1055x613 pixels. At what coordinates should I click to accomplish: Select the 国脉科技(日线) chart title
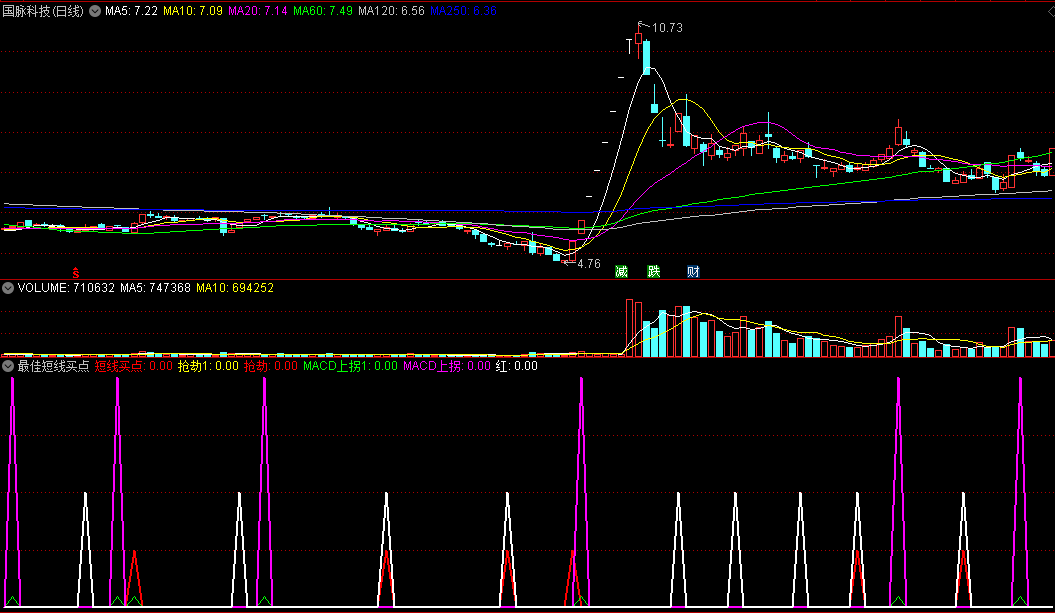click(x=43, y=11)
